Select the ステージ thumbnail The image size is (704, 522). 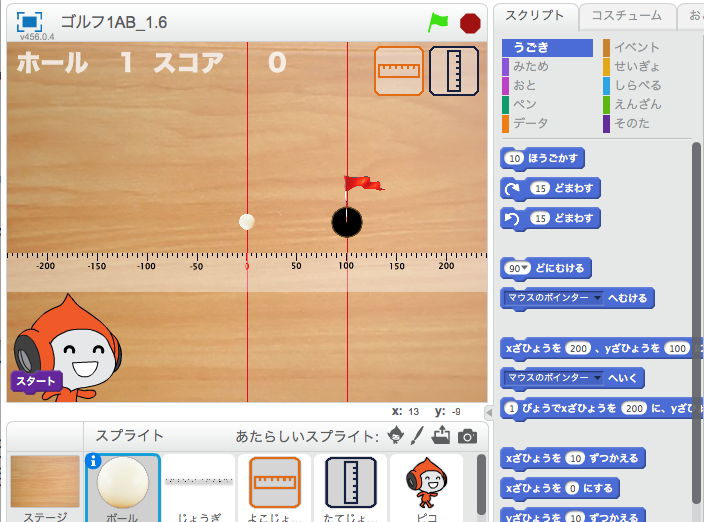45,488
